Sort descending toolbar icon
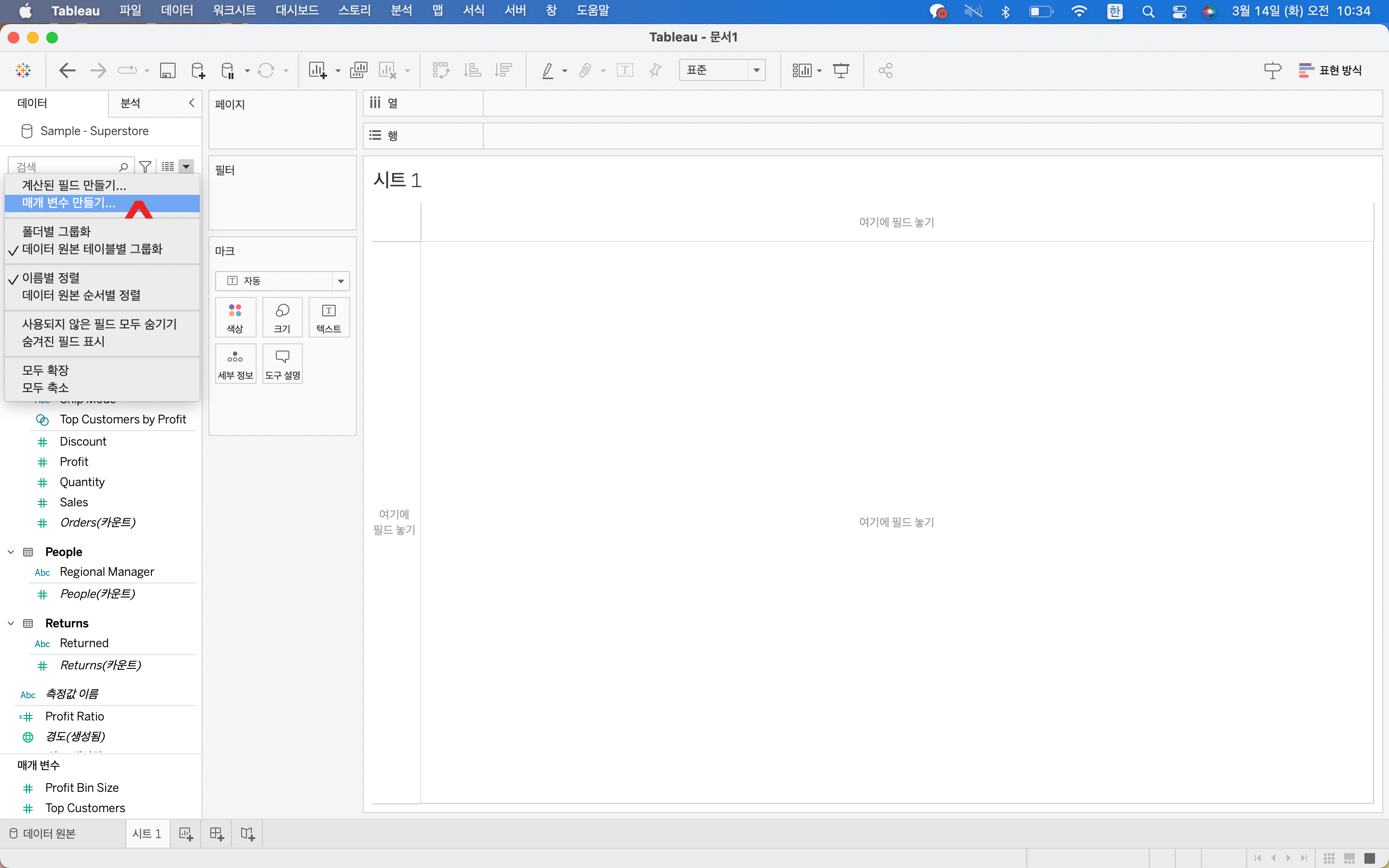Viewport: 1389px width, 868px height. pyautogui.click(x=504, y=70)
